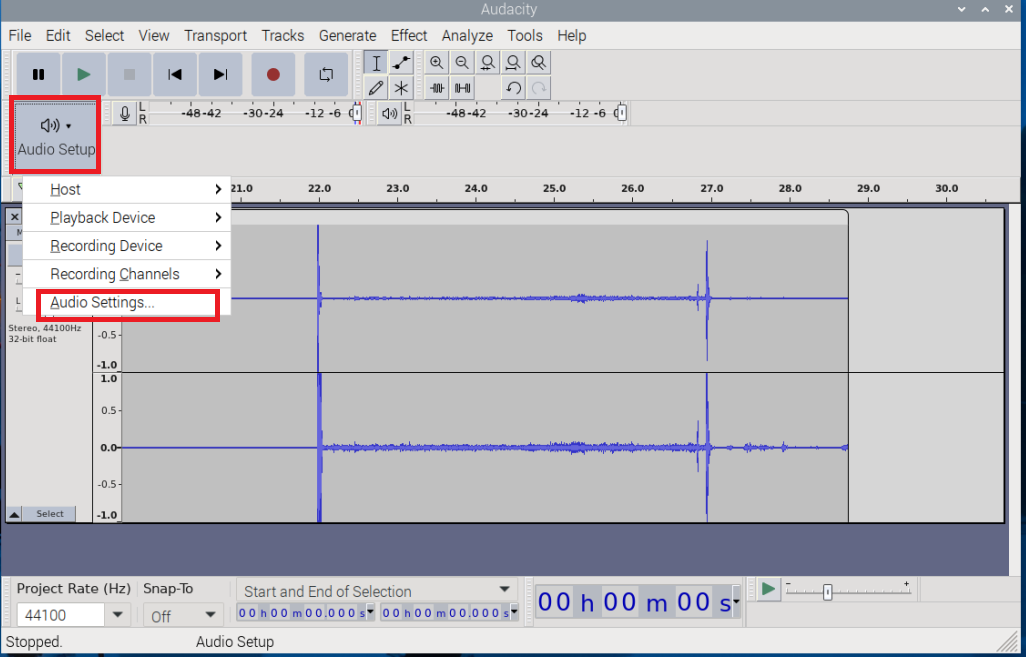Viewport: 1026px width, 657px height.
Task: Start recording with the red Record button
Action: [x=274, y=75]
